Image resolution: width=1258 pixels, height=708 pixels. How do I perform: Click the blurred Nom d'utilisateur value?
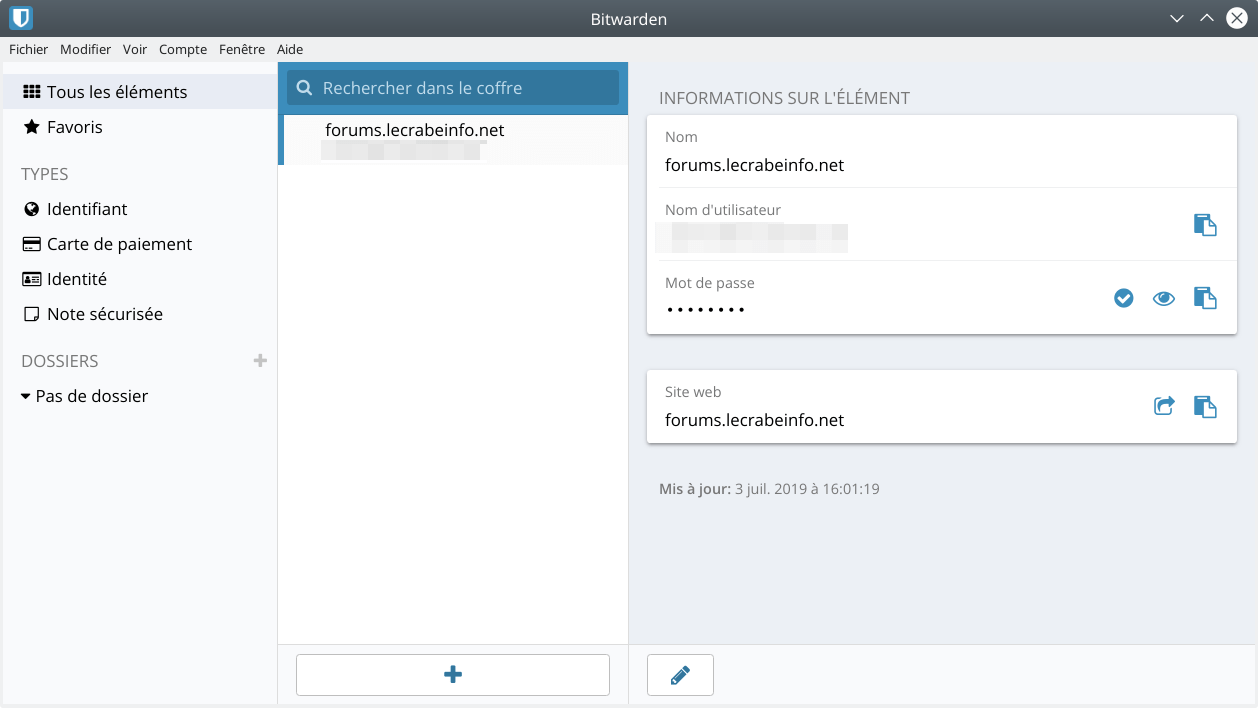[752, 238]
